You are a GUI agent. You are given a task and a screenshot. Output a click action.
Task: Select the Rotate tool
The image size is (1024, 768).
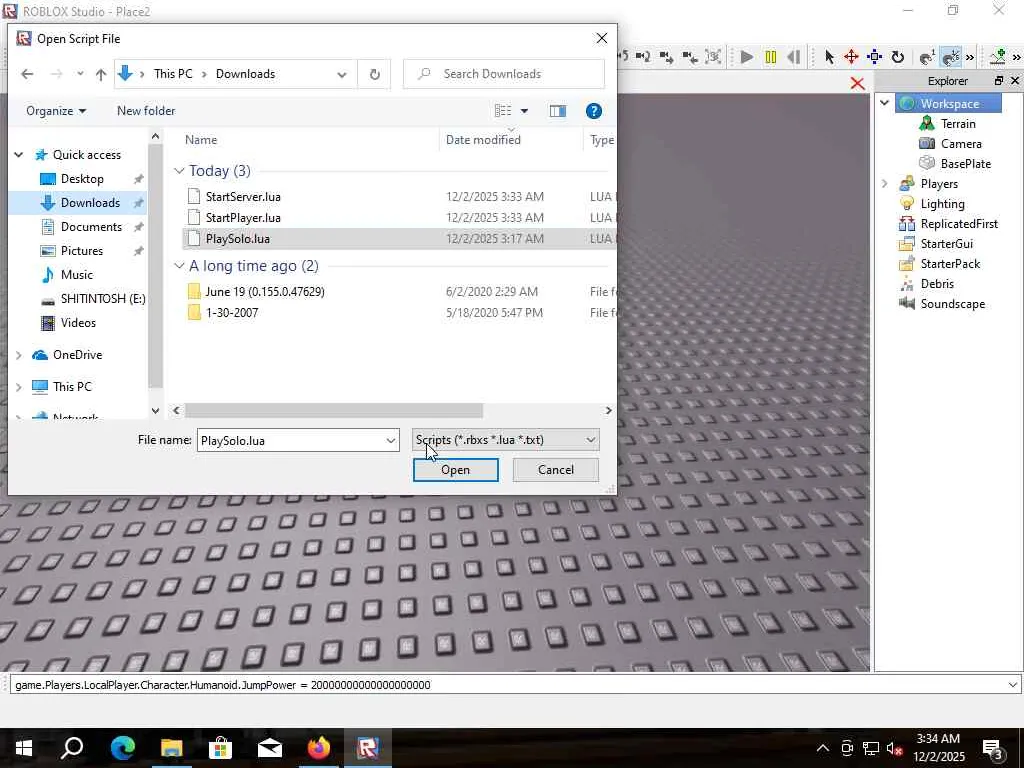coord(898,57)
